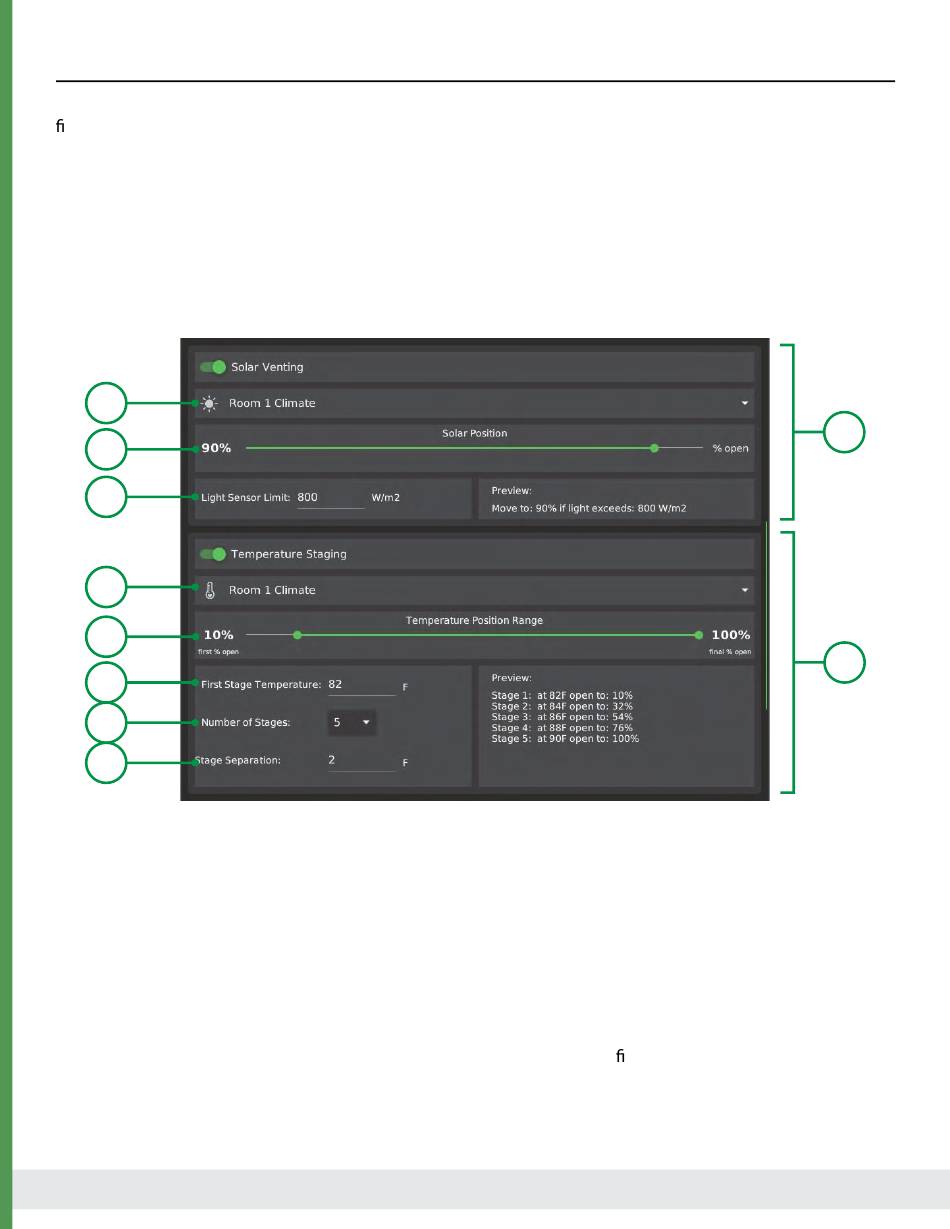
Task: Toggle the Solar Venting switch
Action: [213, 367]
